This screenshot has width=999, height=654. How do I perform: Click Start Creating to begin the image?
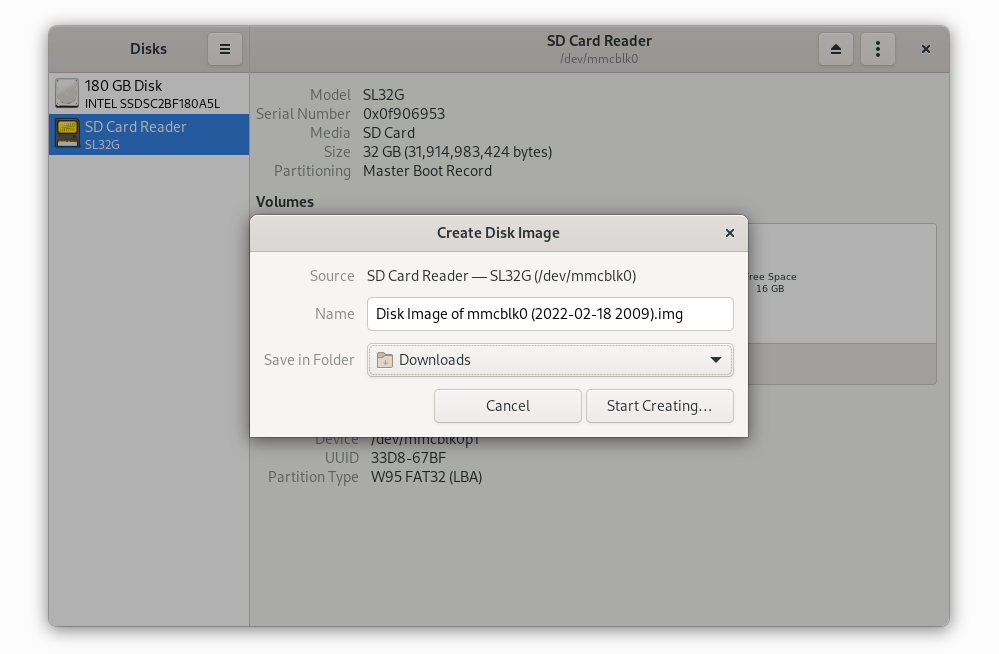(x=659, y=405)
